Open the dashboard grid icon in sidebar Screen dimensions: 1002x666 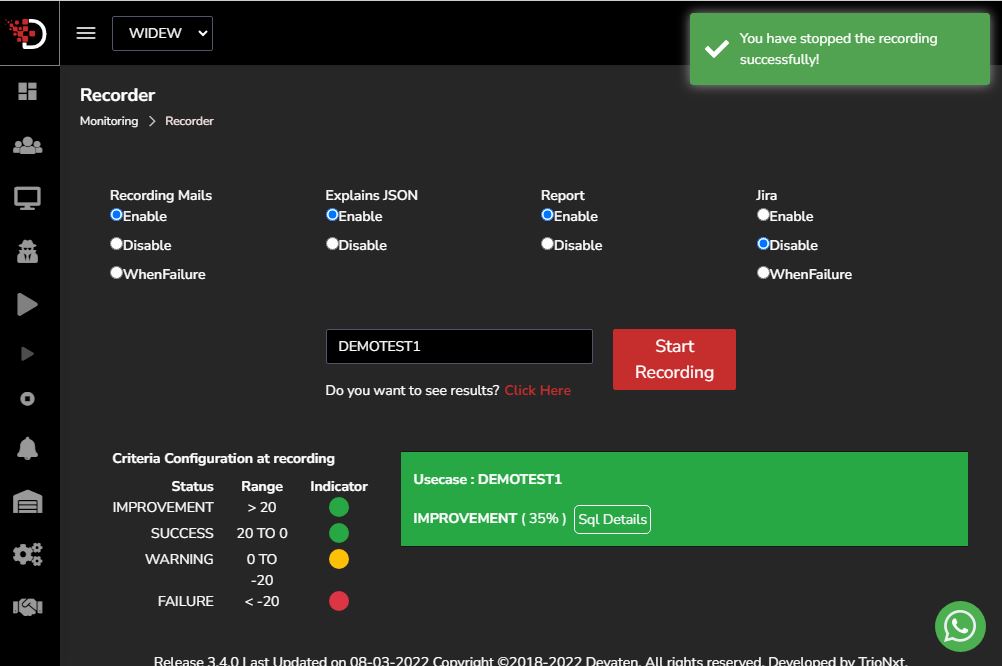27,91
